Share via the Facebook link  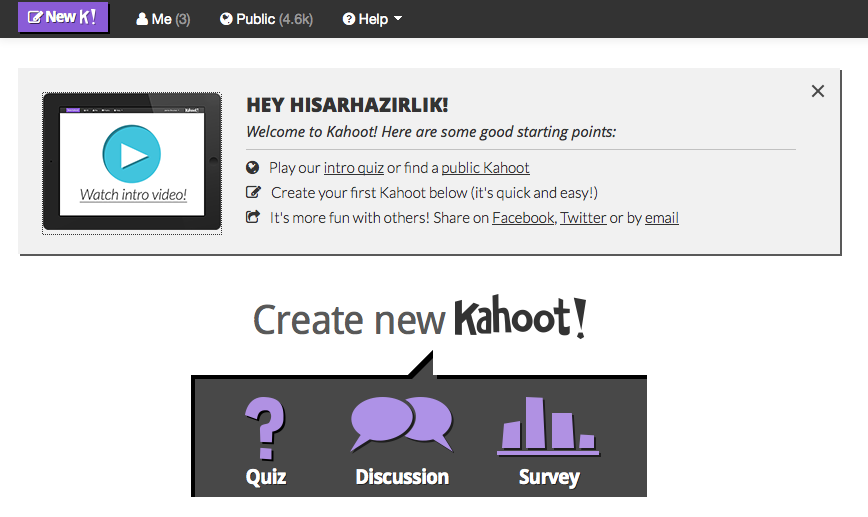click(523, 218)
